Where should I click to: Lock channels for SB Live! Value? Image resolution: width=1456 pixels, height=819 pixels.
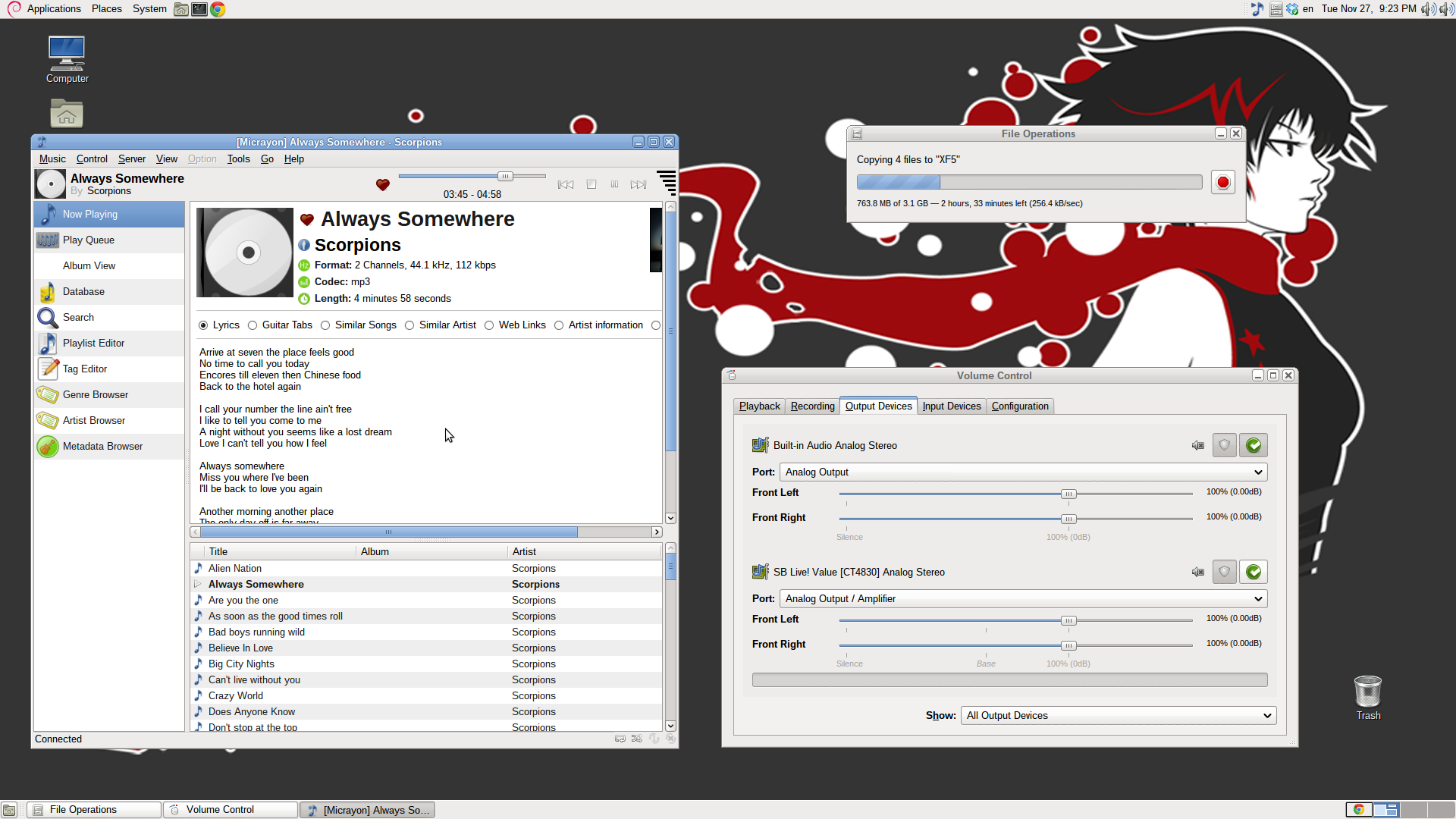click(1225, 572)
